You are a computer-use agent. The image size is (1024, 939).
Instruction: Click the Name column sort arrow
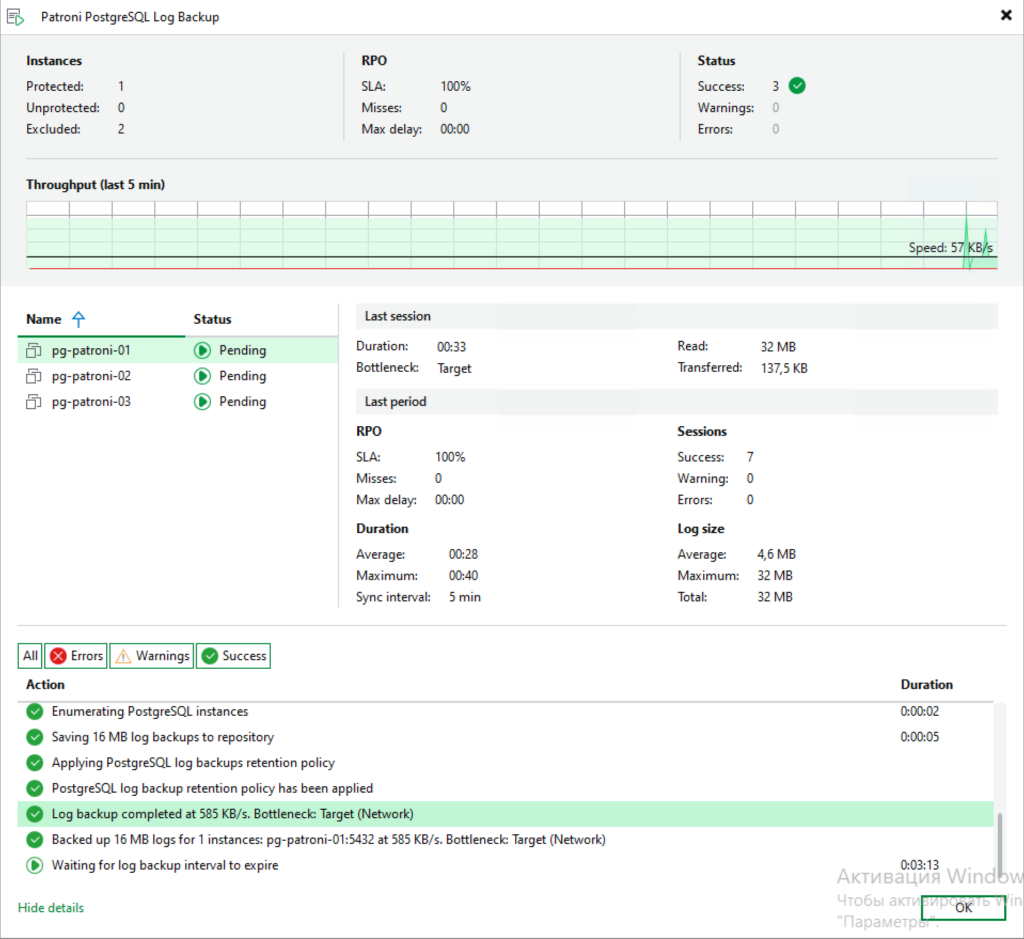point(78,319)
